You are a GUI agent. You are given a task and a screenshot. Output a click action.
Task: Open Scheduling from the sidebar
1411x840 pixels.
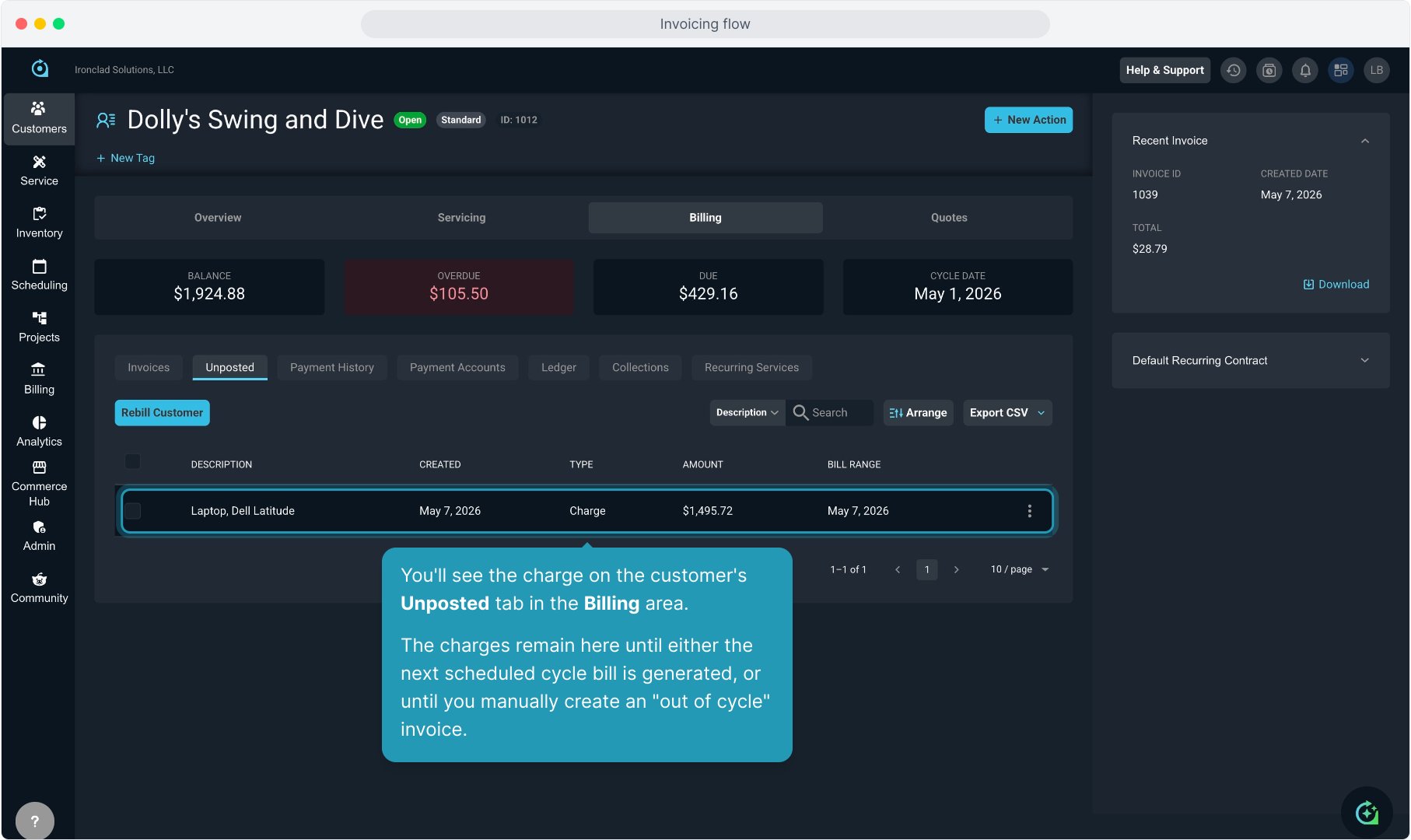click(x=39, y=275)
